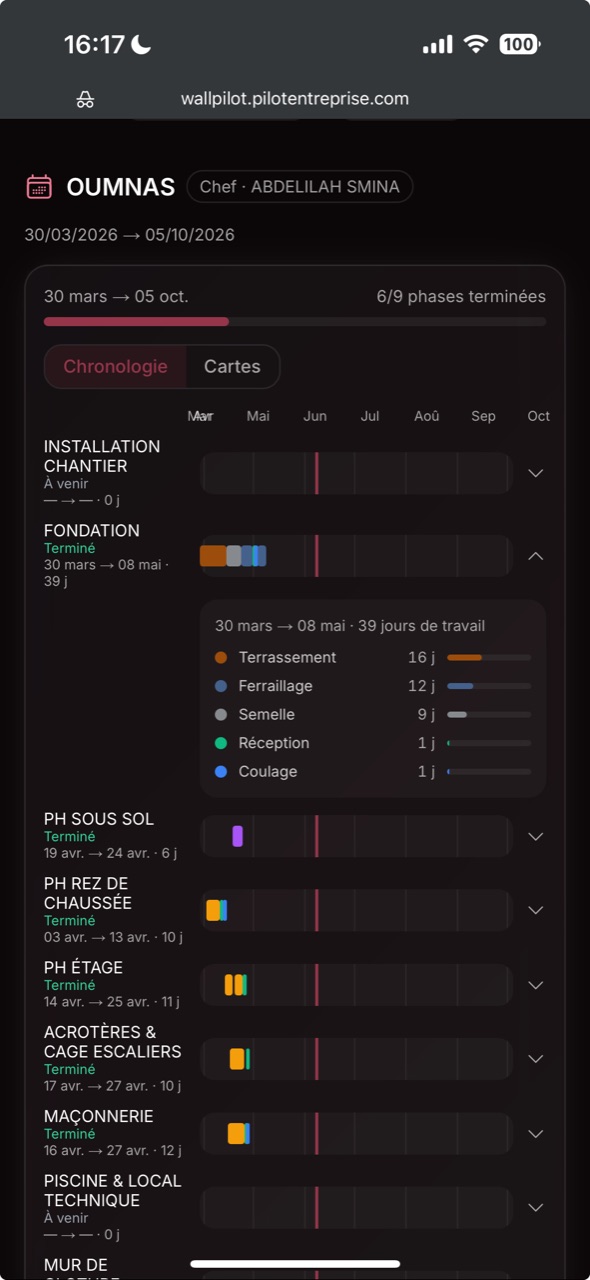Screen dimensions: 590x1280
Task: Click the Jul month header
Action: click(x=370, y=416)
